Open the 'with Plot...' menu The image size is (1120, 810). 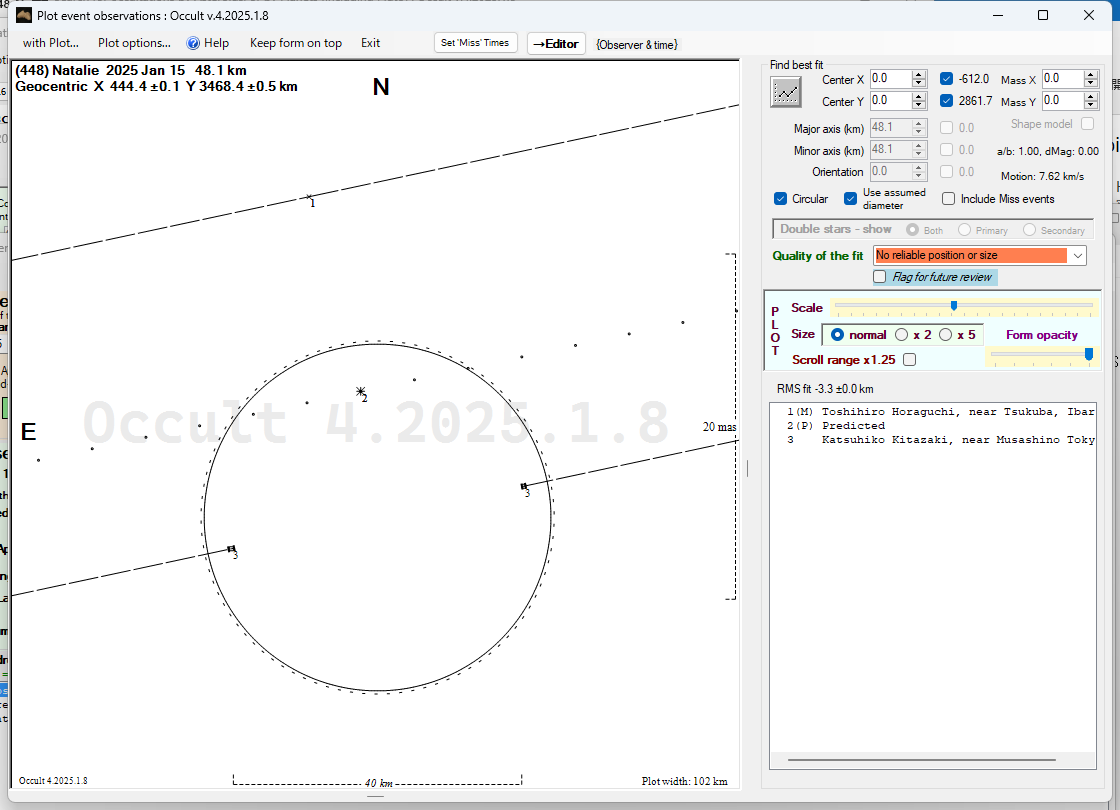tap(50, 43)
